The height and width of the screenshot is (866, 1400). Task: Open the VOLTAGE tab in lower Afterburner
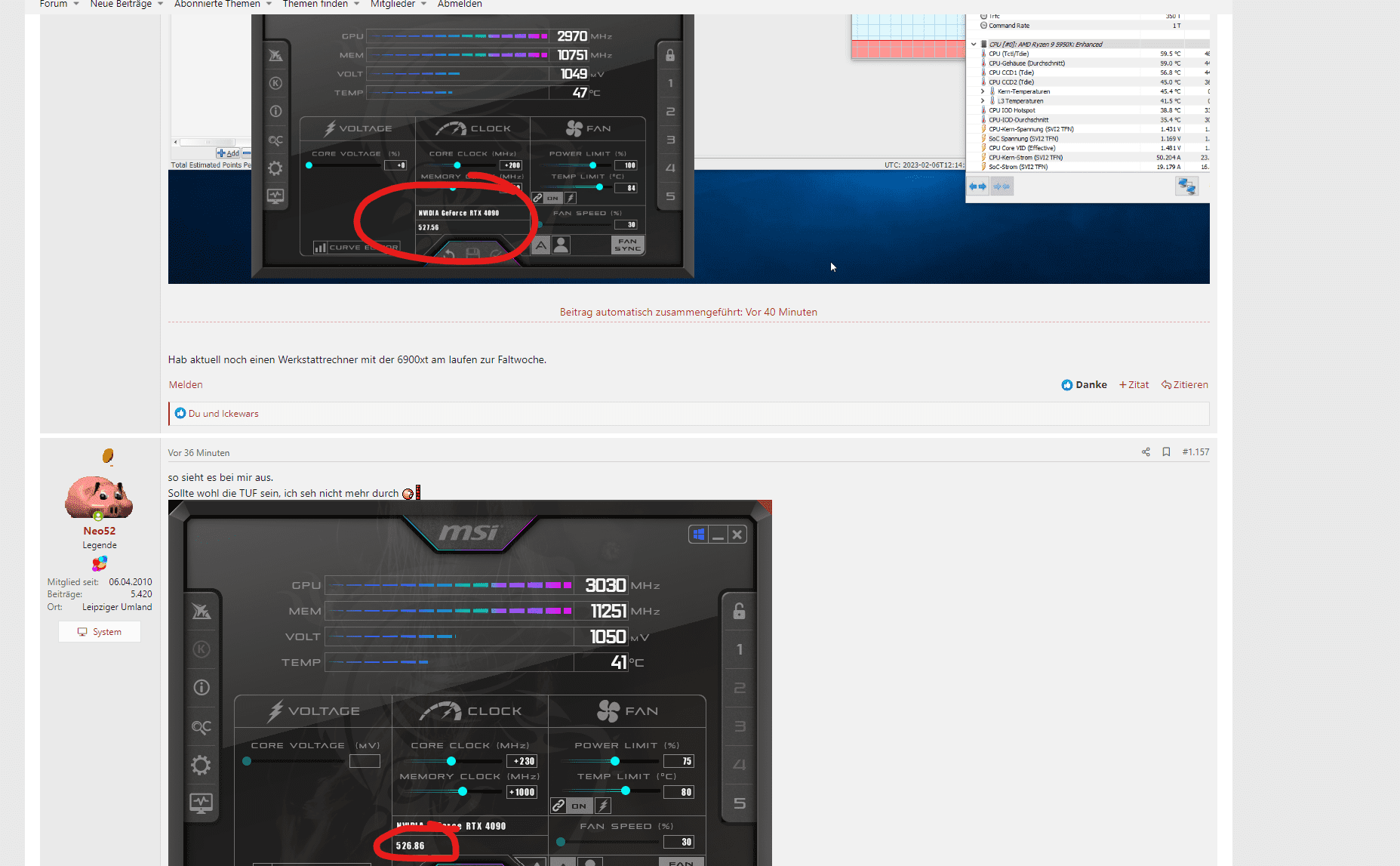pos(313,711)
